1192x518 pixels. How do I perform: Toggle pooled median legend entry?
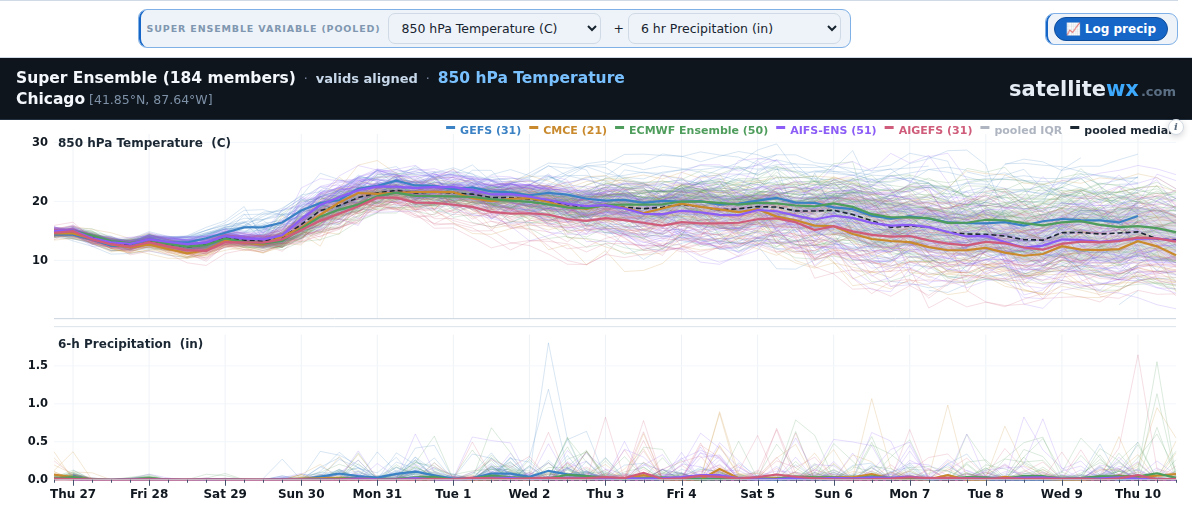point(1119,130)
